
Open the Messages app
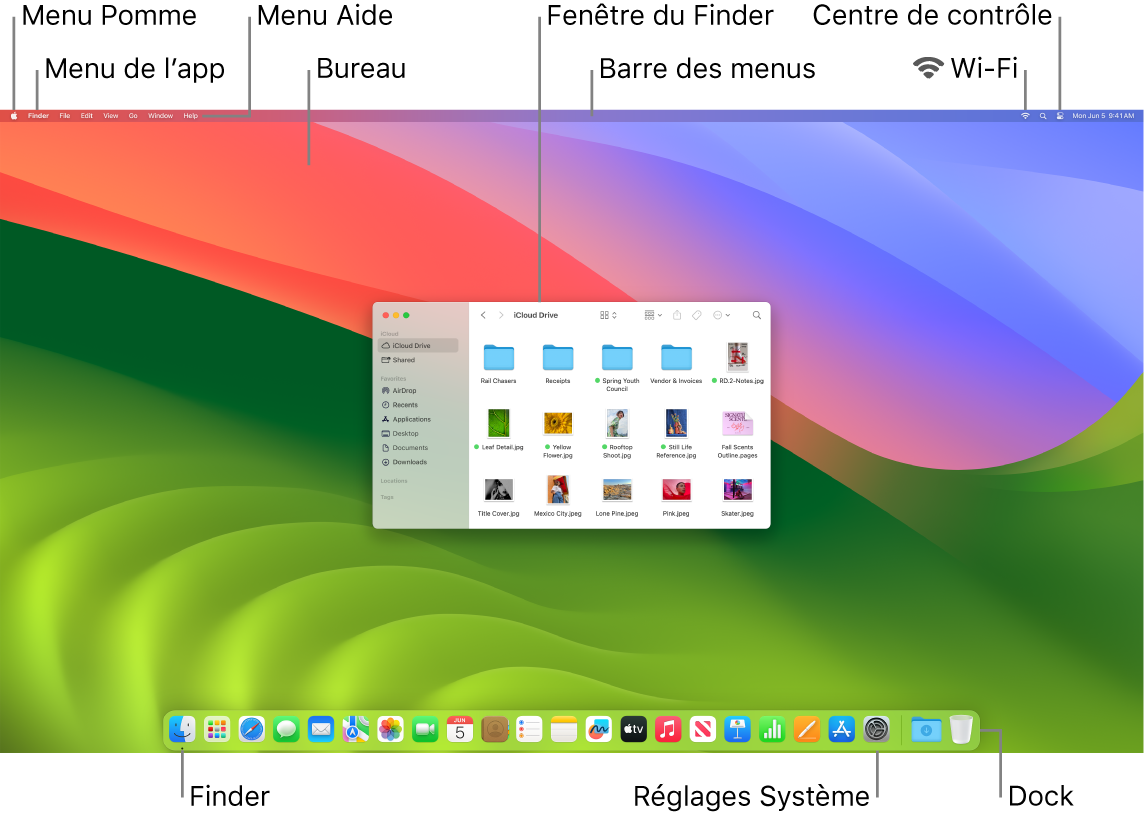(x=288, y=729)
